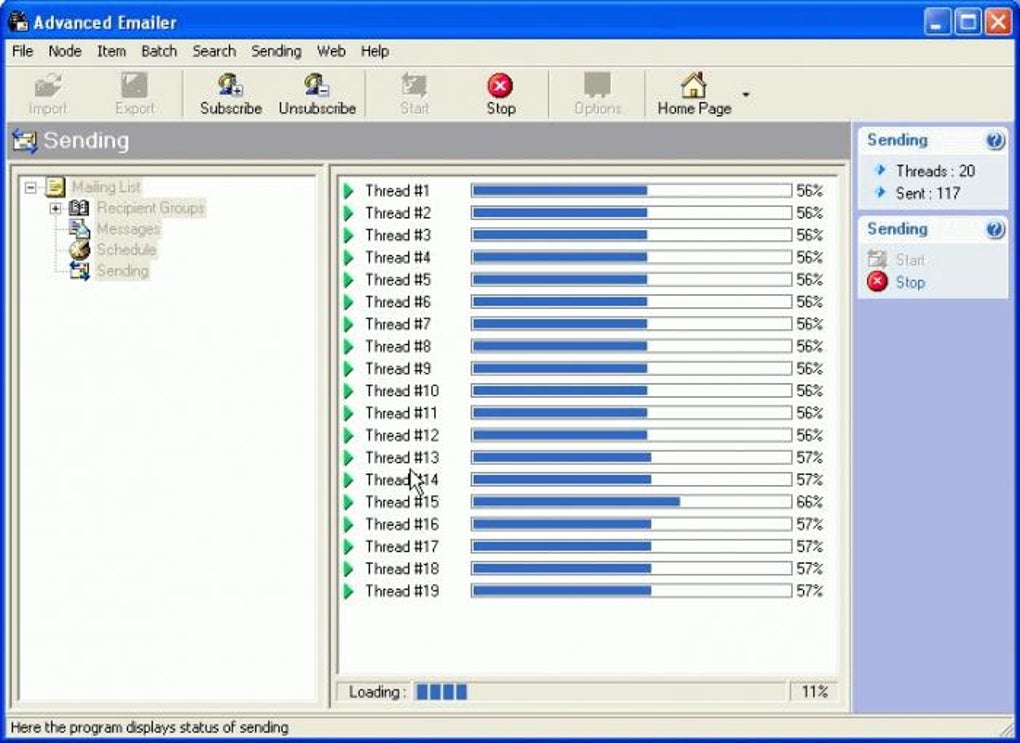Click the Thread #18 label
Viewport: 1020px width, 743px height.
point(402,569)
